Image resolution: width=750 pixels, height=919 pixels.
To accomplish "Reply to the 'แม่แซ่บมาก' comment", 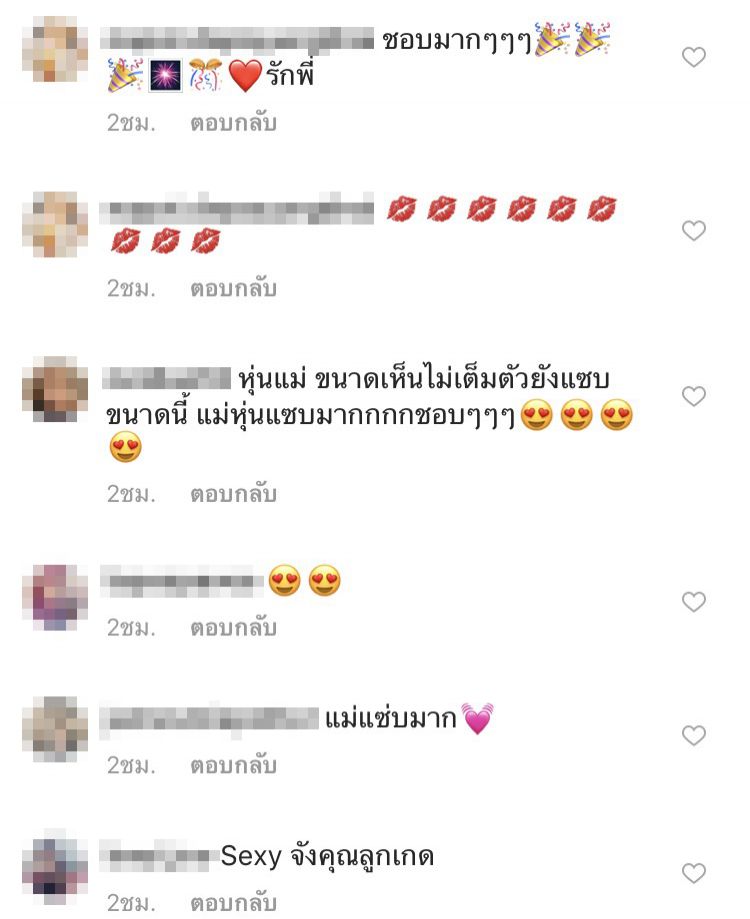I will pos(233,765).
